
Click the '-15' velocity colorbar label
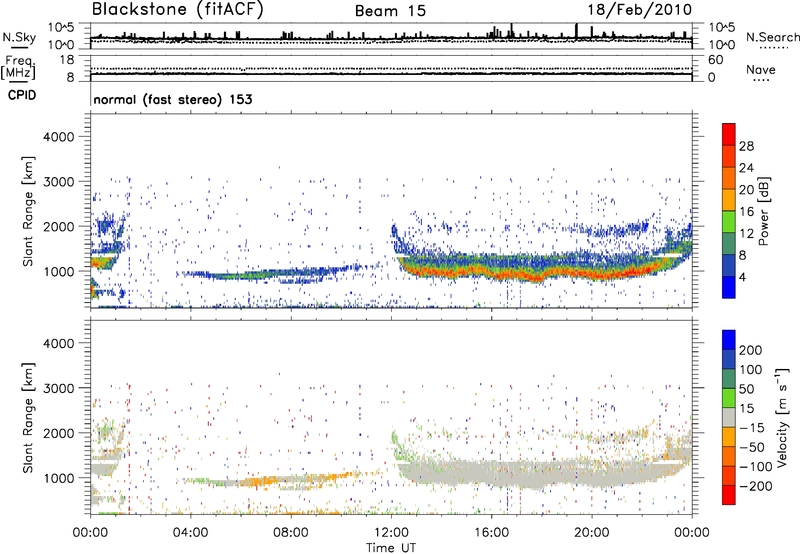tap(751, 428)
